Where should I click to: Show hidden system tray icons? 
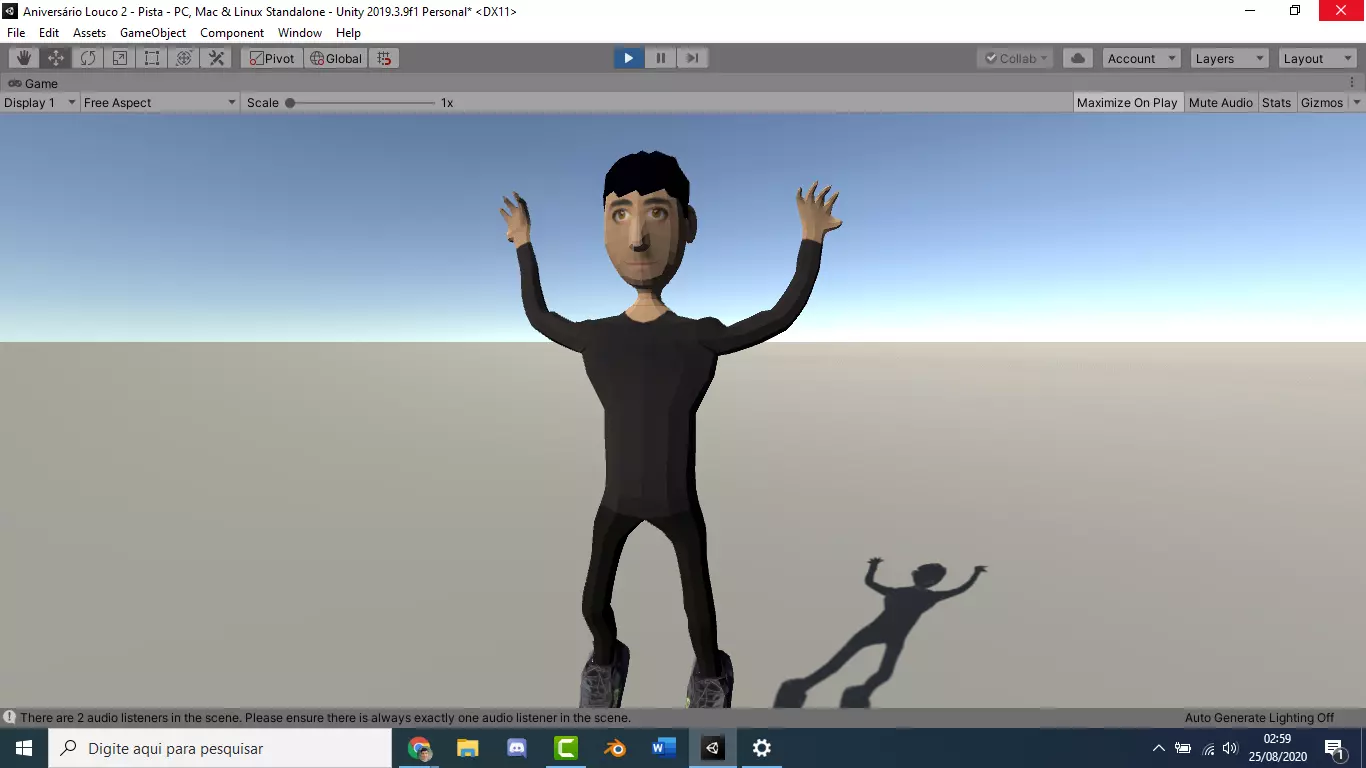pyautogui.click(x=1159, y=748)
